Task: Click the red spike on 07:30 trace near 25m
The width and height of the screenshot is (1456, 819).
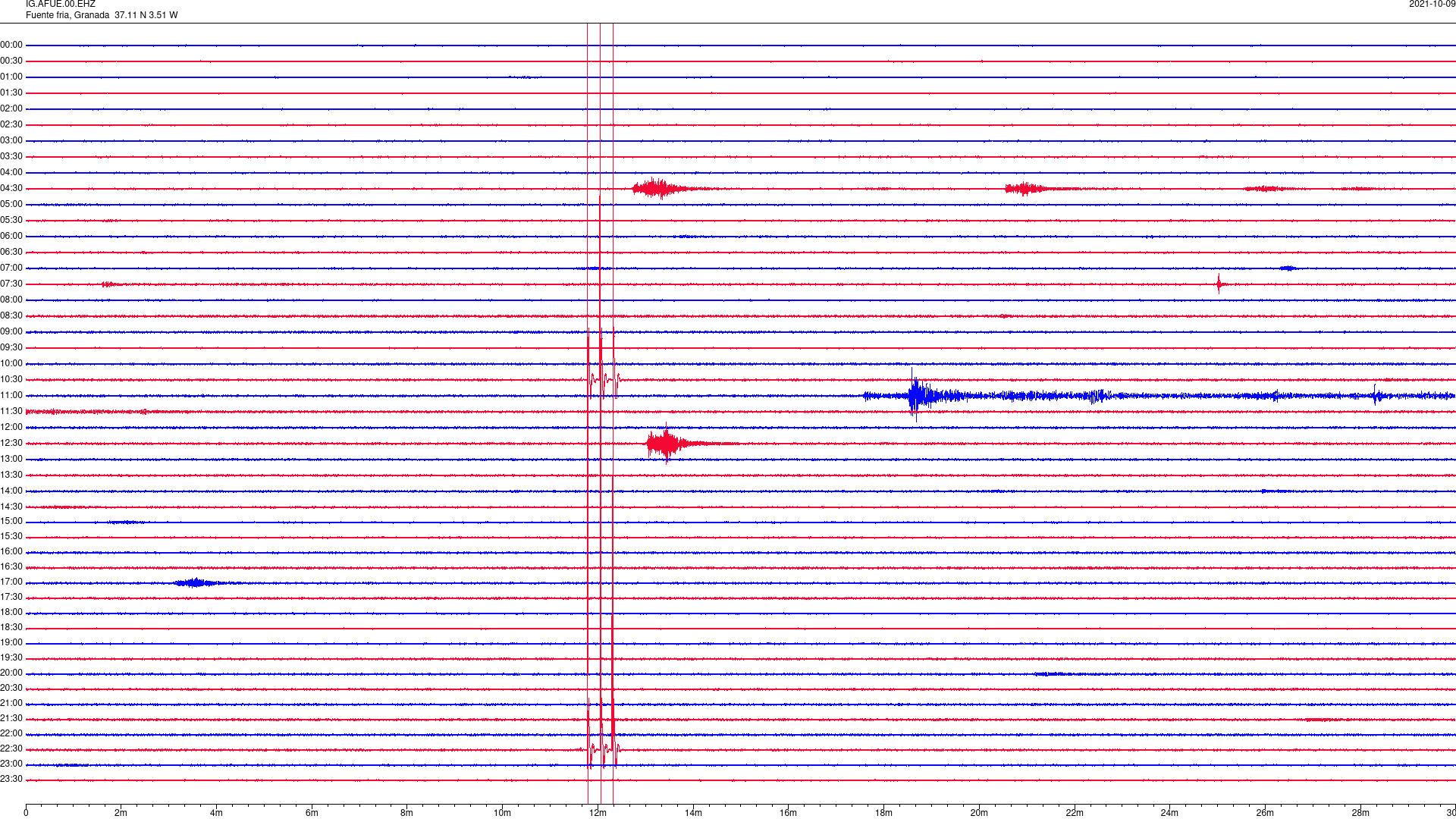Action: (x=1219, y=284)
